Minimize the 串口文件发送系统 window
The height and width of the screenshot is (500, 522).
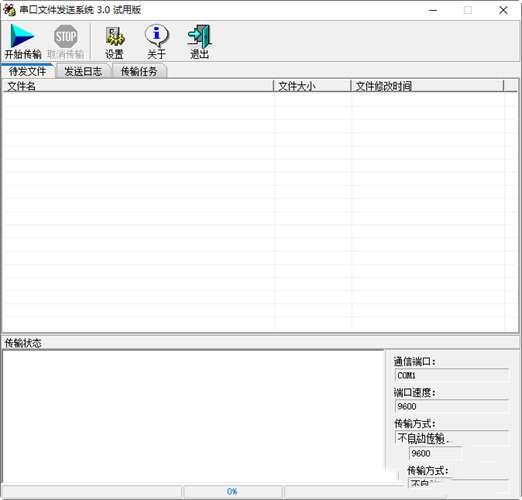pos(433,10)
